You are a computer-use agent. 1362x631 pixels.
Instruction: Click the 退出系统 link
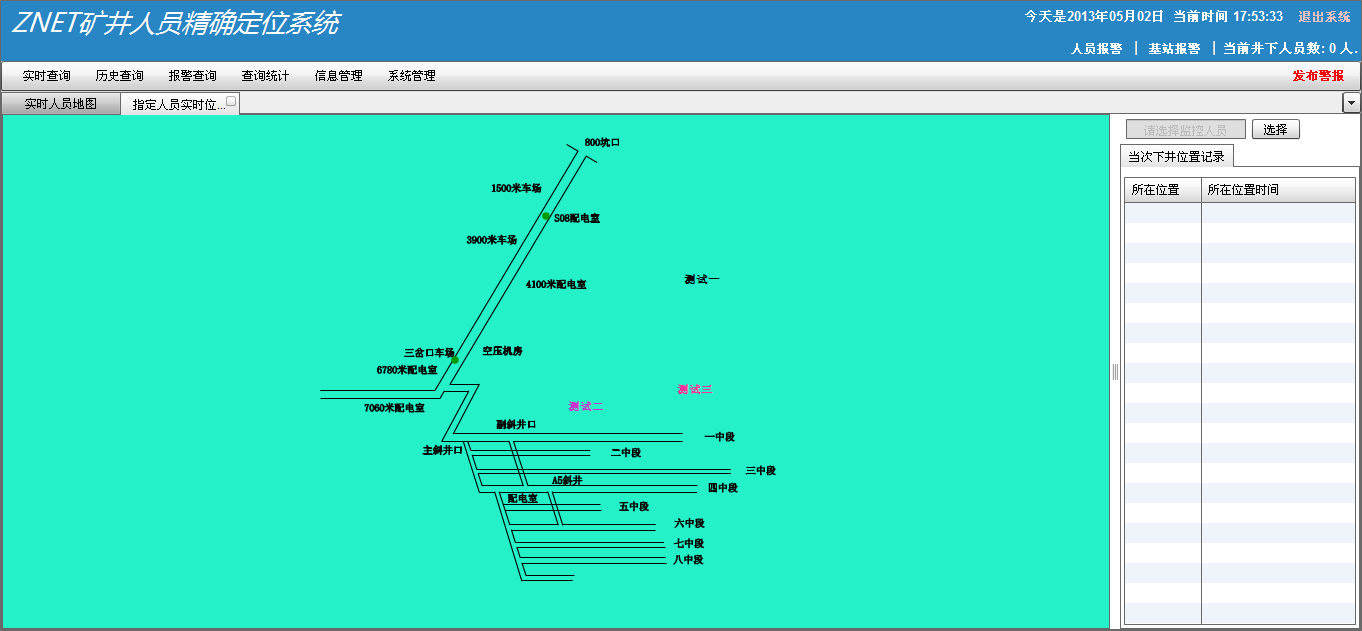pyautogui.click(x=1324, y=17)
